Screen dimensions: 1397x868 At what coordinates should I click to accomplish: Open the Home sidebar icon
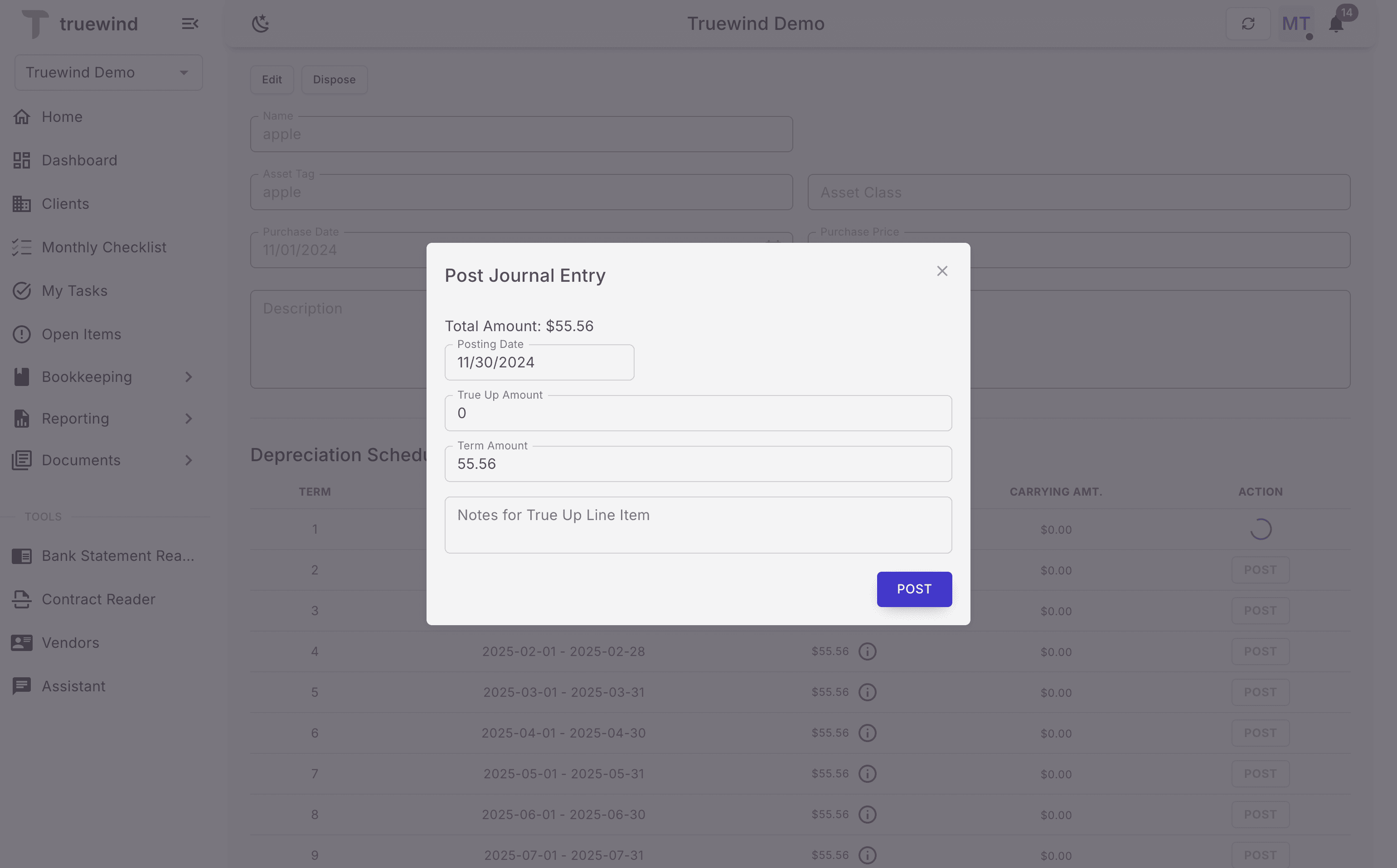(22, 116)
